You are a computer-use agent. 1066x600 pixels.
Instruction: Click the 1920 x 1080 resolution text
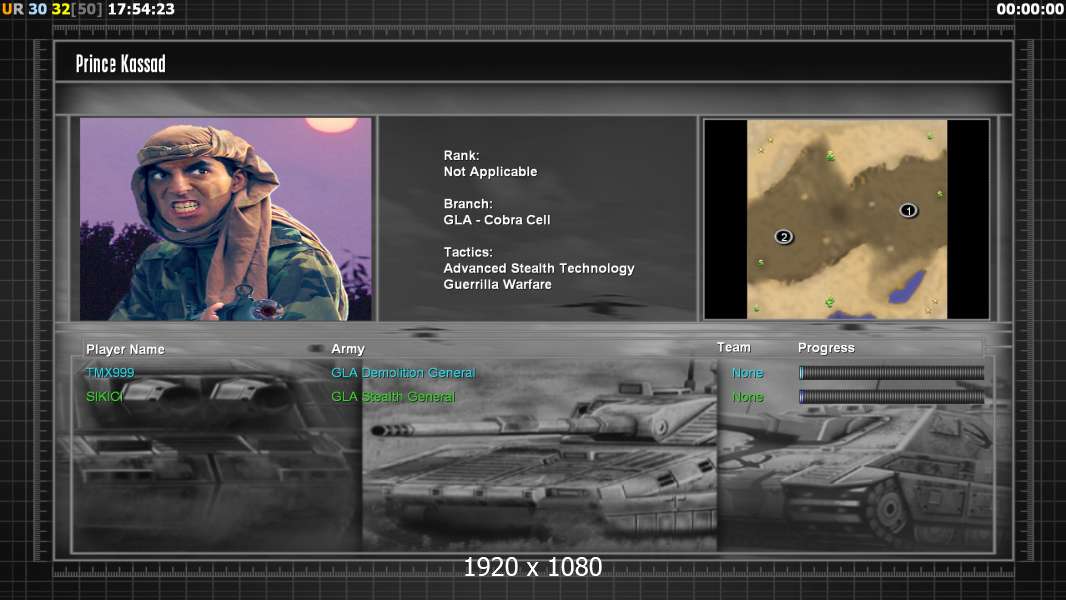(x=533, y=567)
